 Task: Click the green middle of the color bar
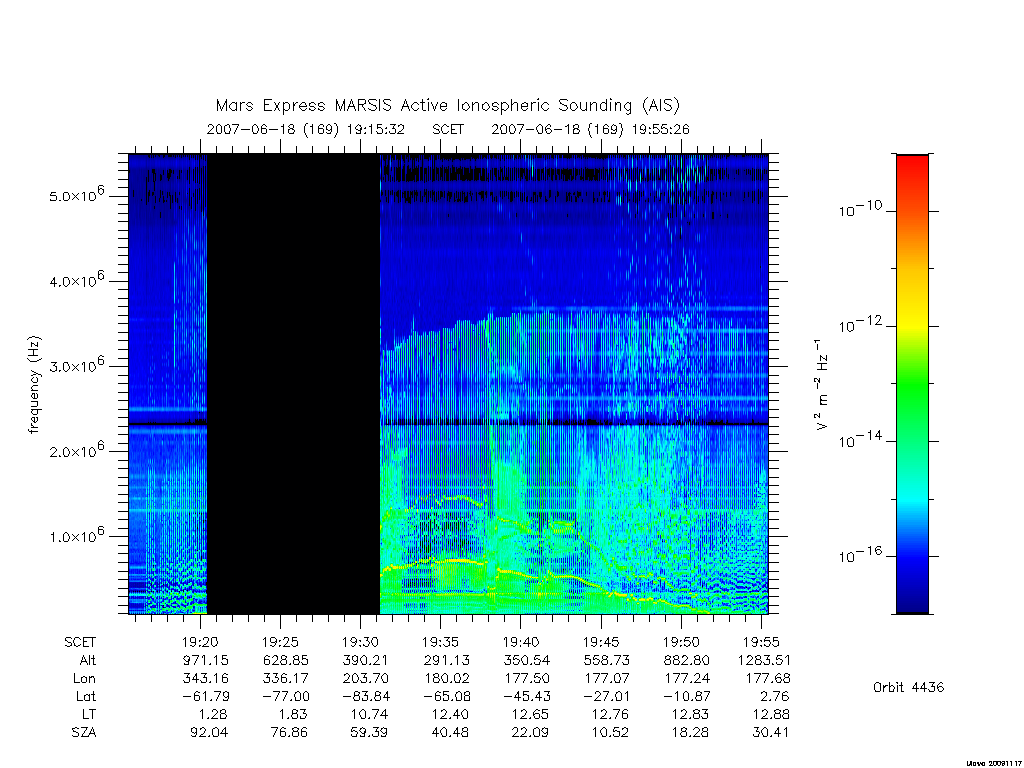[912, 385]
